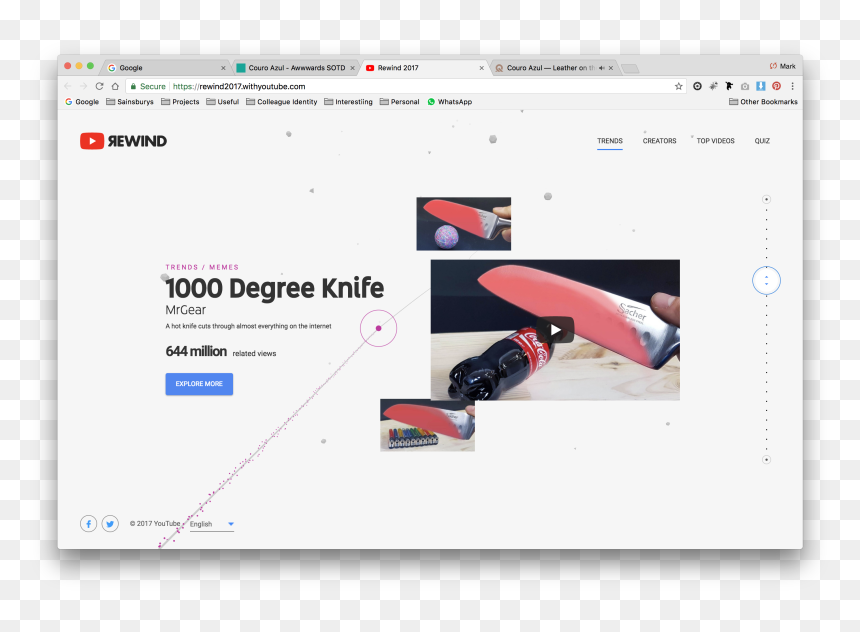Close the Rewind 2017 tab
The height and width of the screenshot is (632, 860).
point(482,68)
